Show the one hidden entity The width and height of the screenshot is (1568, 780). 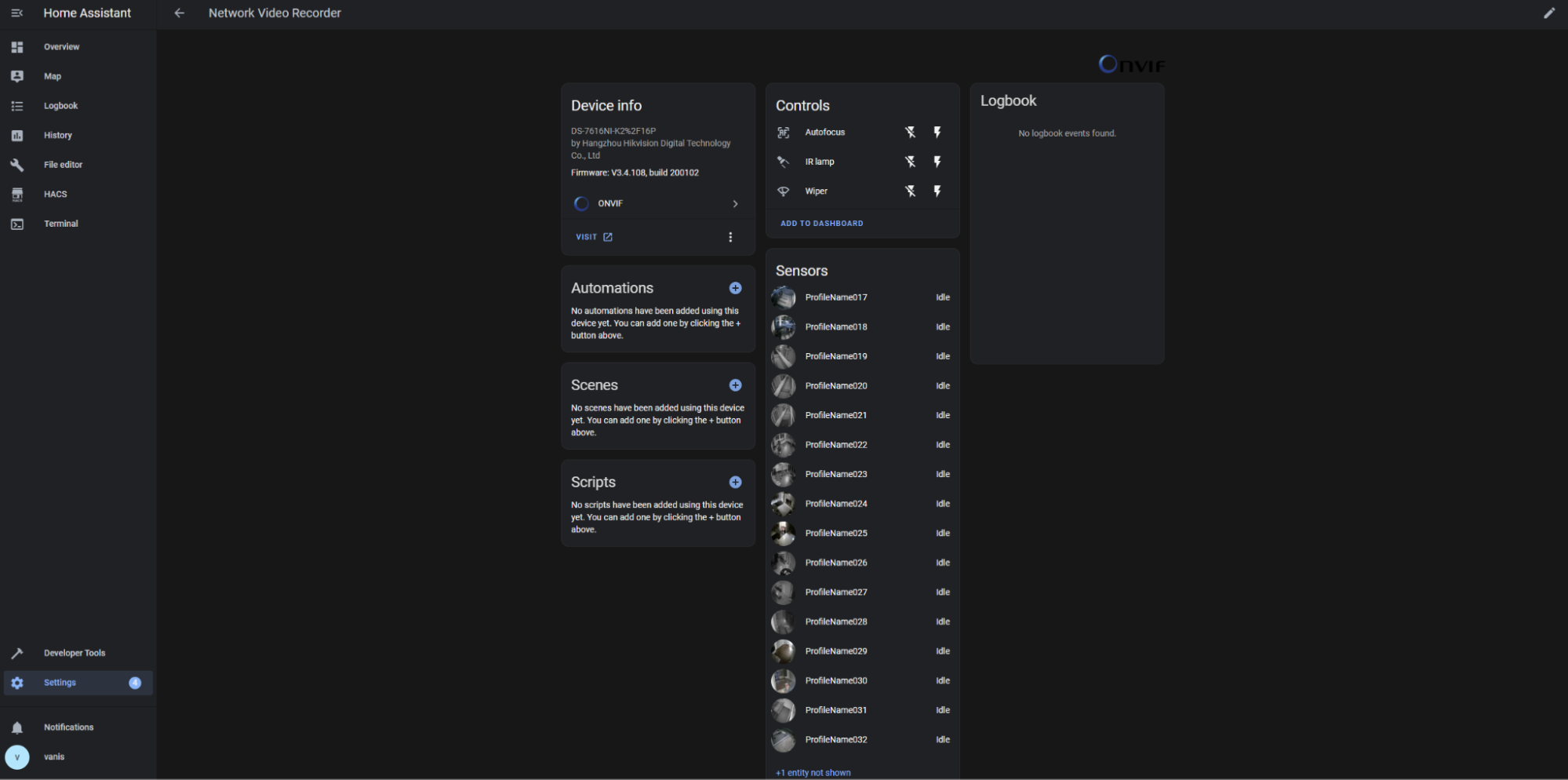pos(813,773)
